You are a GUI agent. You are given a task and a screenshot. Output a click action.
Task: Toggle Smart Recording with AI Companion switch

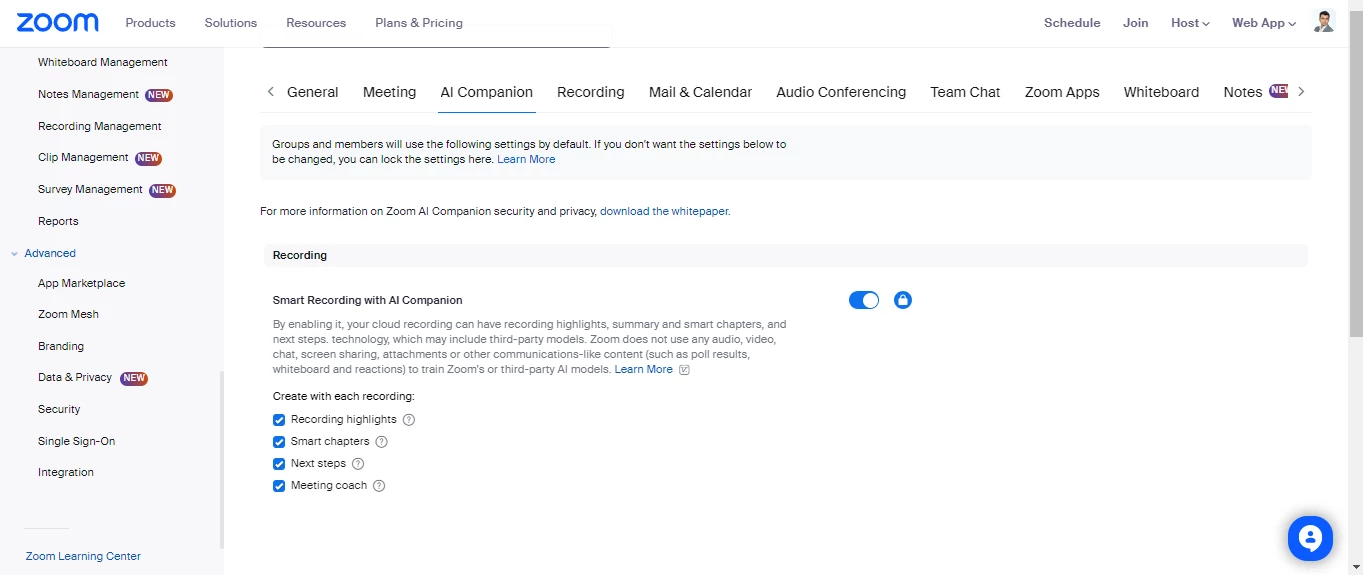pyautogui.click(x=864, y=300)
